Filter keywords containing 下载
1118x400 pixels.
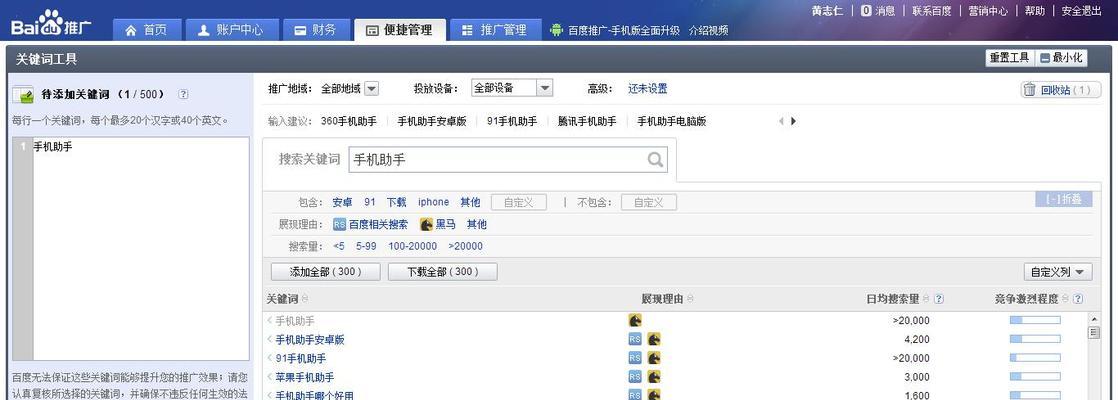click(396, 202)
